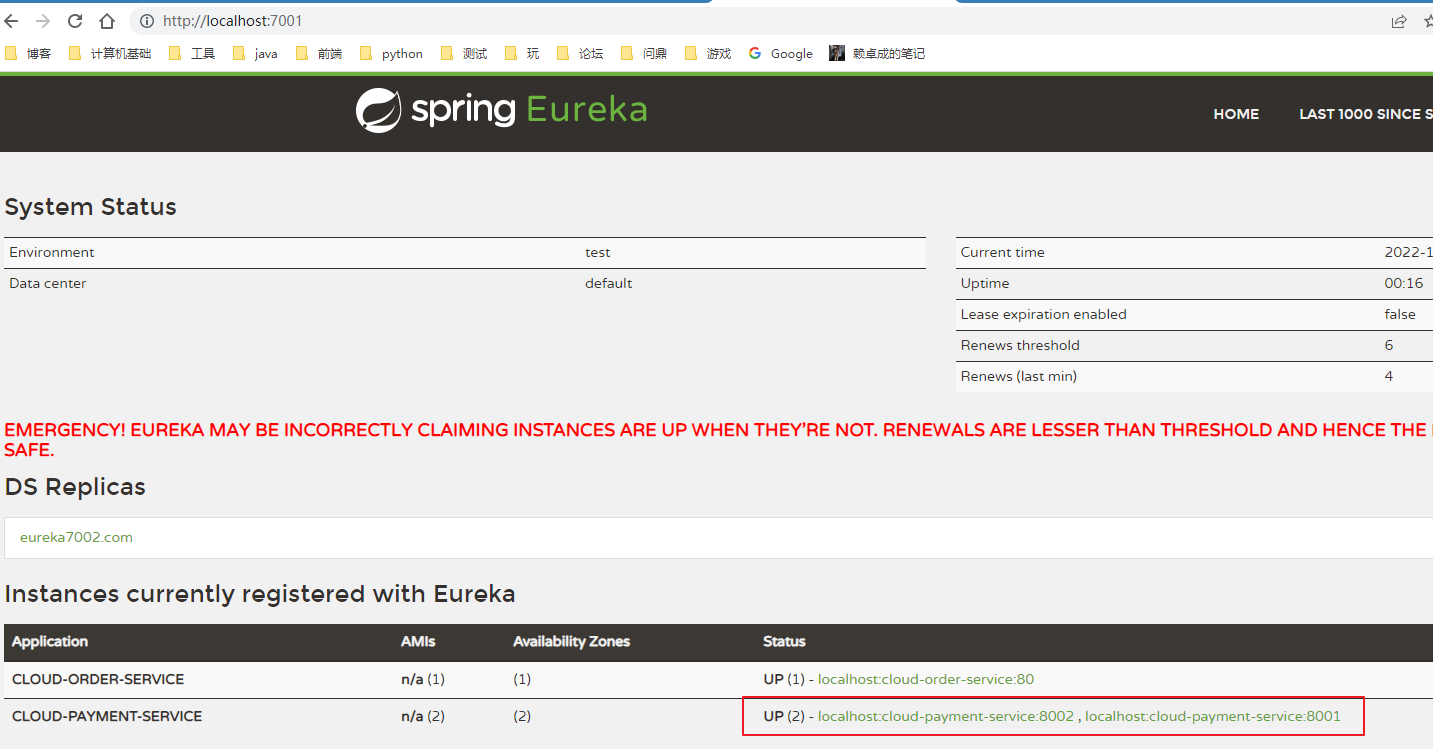Open the 游戏 bookmark folder
1433x749 pixels.
pyautogui.click(x=708, y=53)
